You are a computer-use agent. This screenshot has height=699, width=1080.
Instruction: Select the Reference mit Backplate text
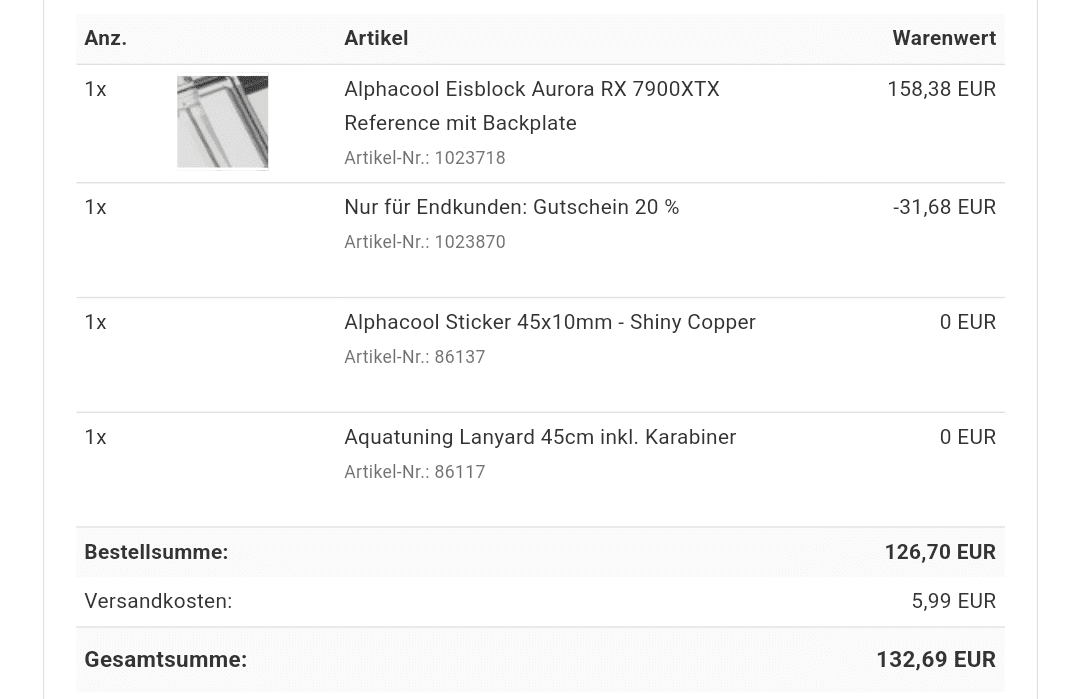coord(460,123)
